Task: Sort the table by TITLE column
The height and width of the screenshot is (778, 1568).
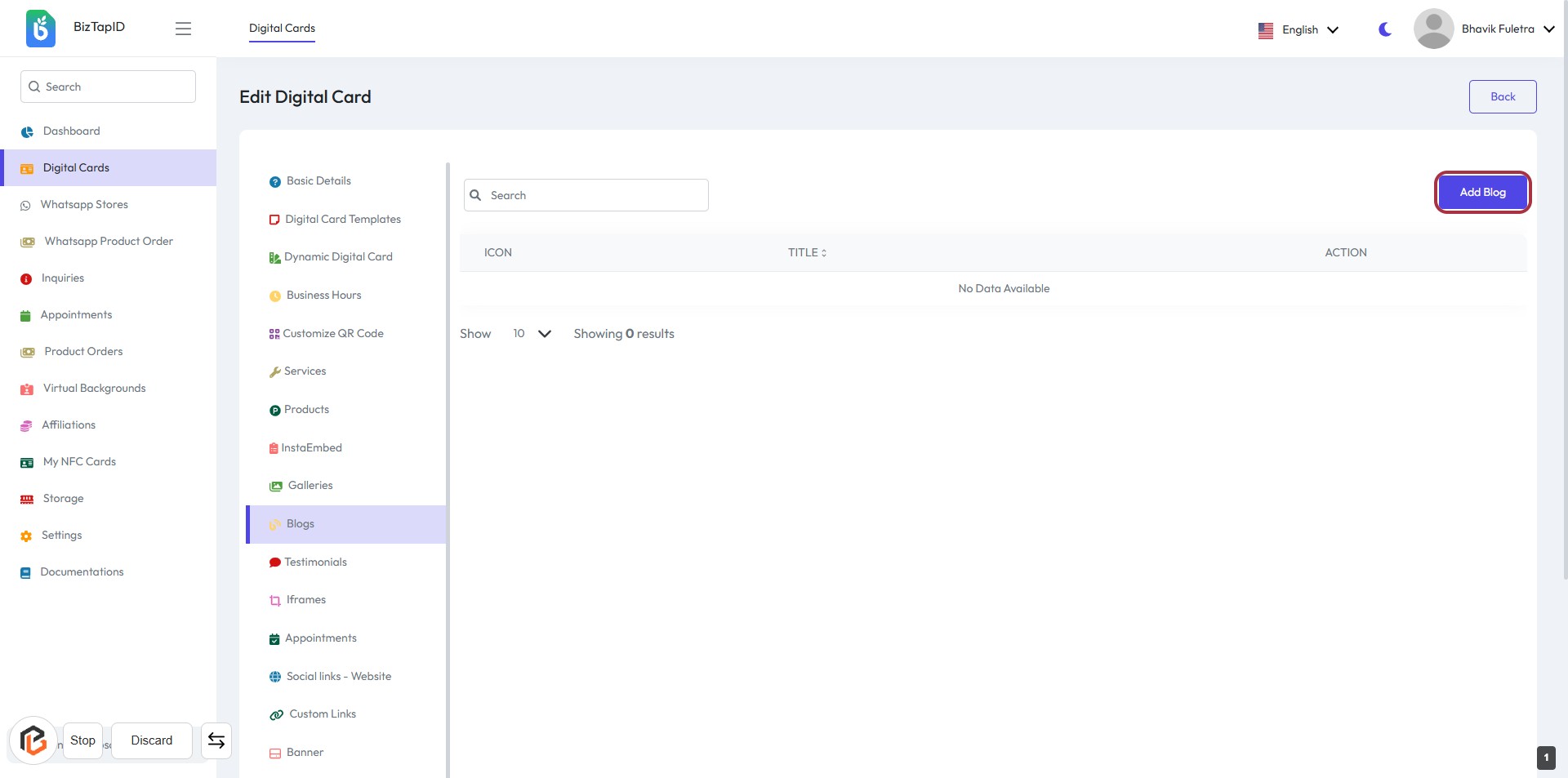Action: [807, 253]
